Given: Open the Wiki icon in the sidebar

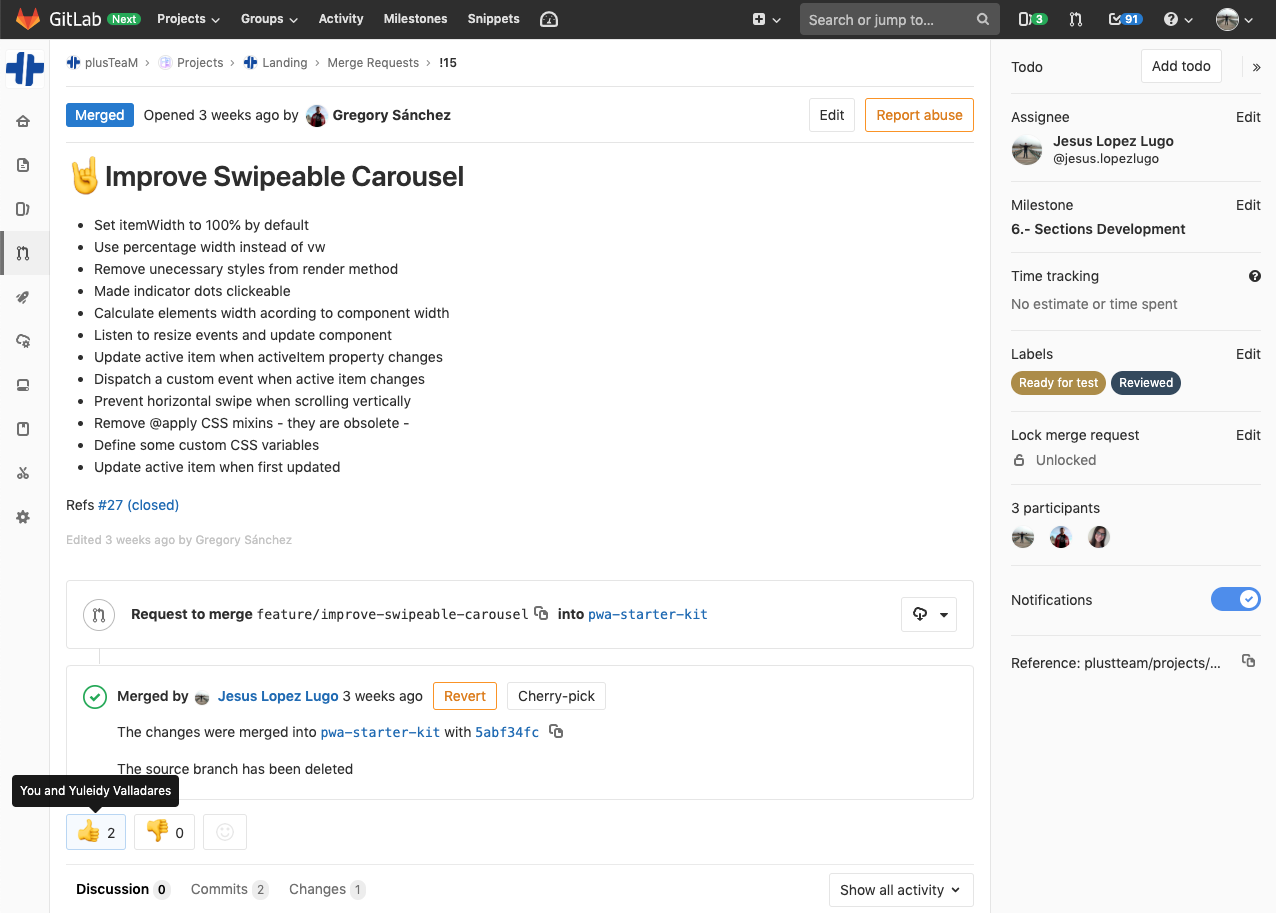Looking at the screenshot, I should [23, 429].
